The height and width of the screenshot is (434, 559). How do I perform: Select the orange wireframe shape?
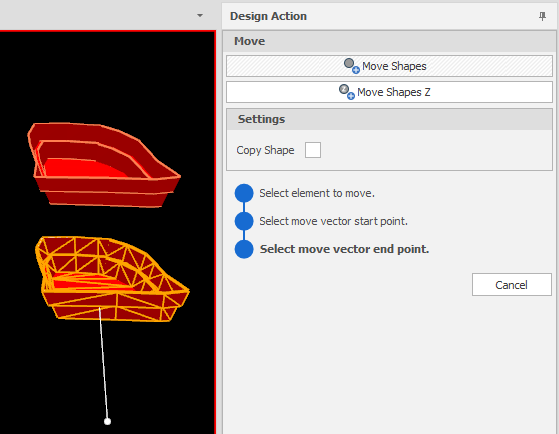point(112,279)
